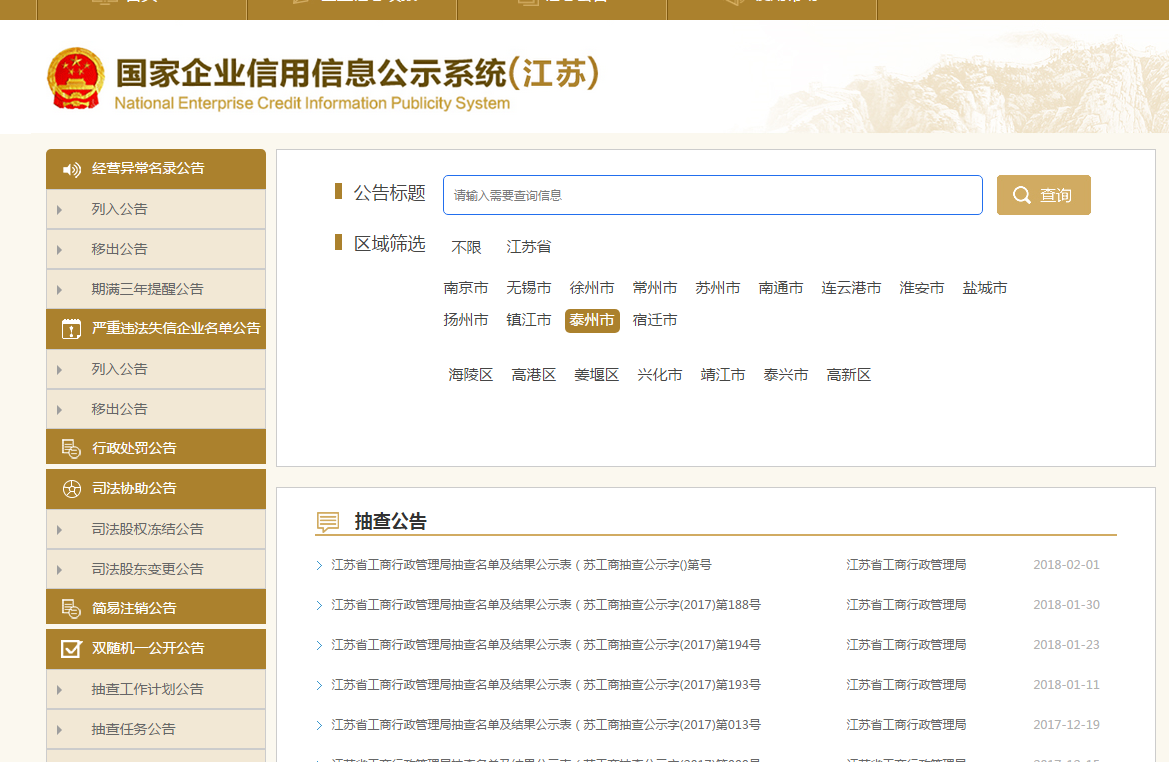Click circular icon beside 司法协助公告
Viewport: 1169px width, 762px height.
[x=72, y=489]
